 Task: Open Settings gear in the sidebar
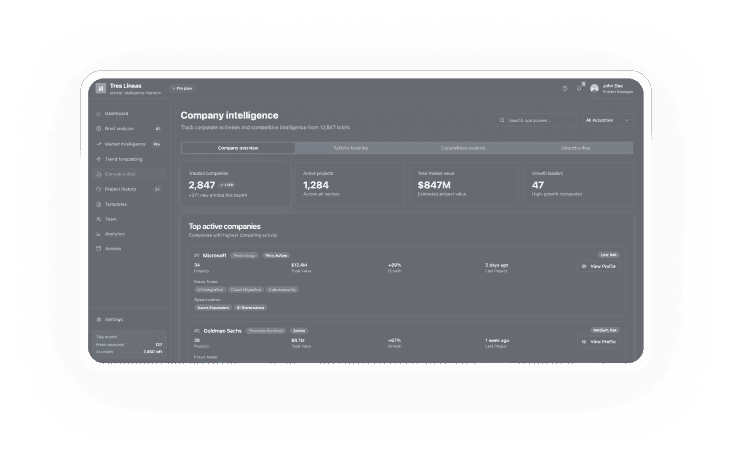tap(99, 320)
